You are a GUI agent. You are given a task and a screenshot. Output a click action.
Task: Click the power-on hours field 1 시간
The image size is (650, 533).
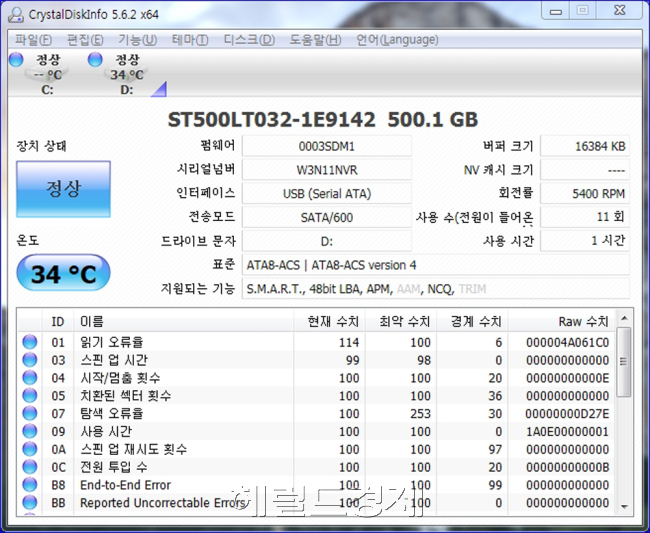point(585,241)
